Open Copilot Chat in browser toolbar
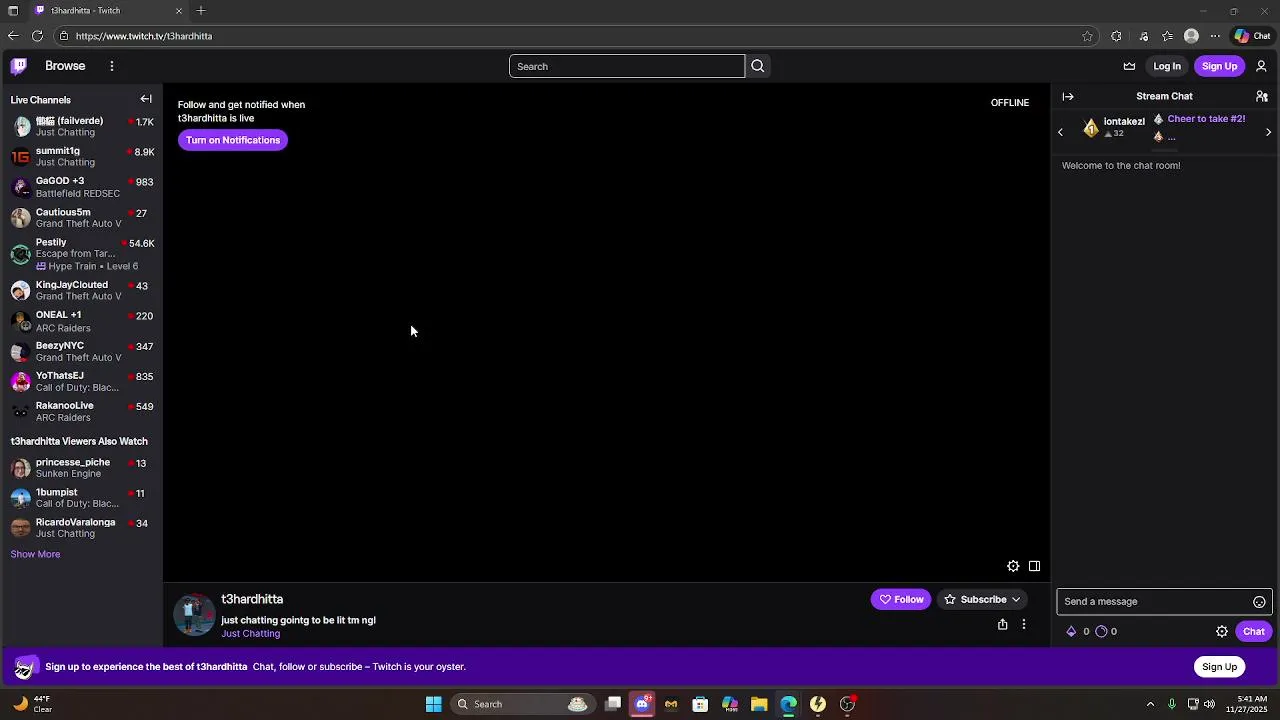 point(1252,36)
